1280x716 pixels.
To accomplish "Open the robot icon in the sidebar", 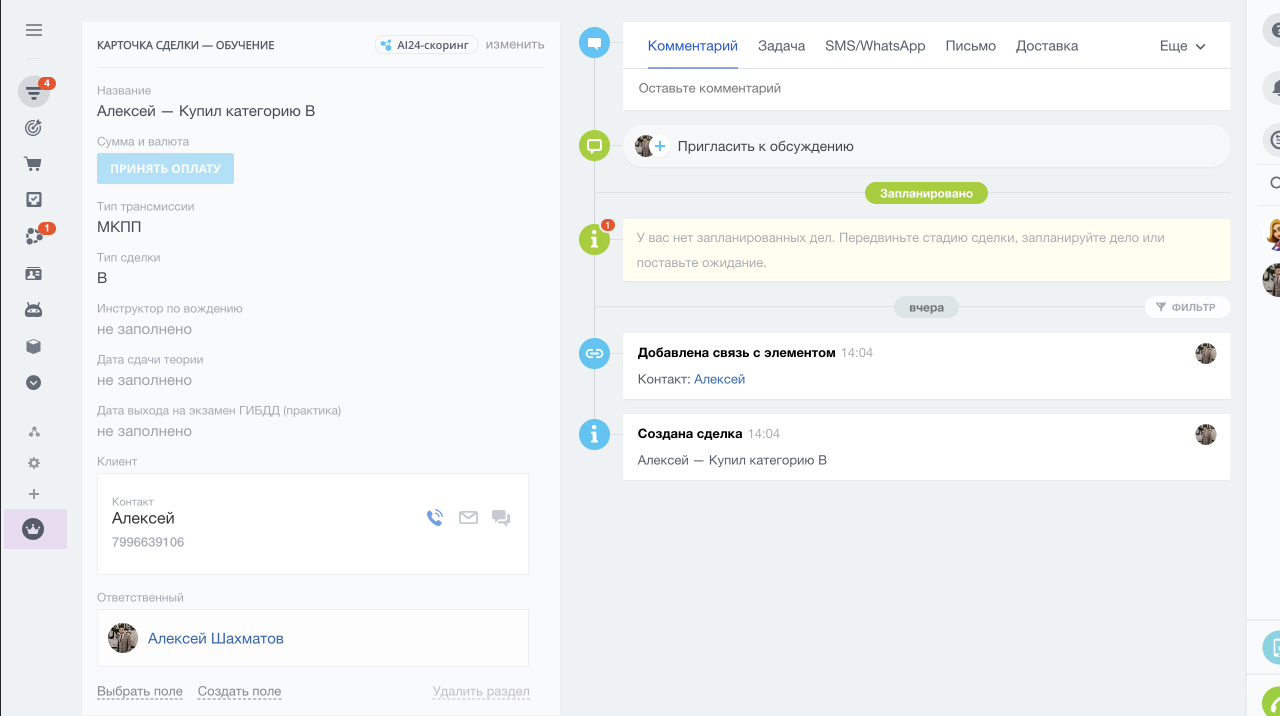I will pos(34,310).
